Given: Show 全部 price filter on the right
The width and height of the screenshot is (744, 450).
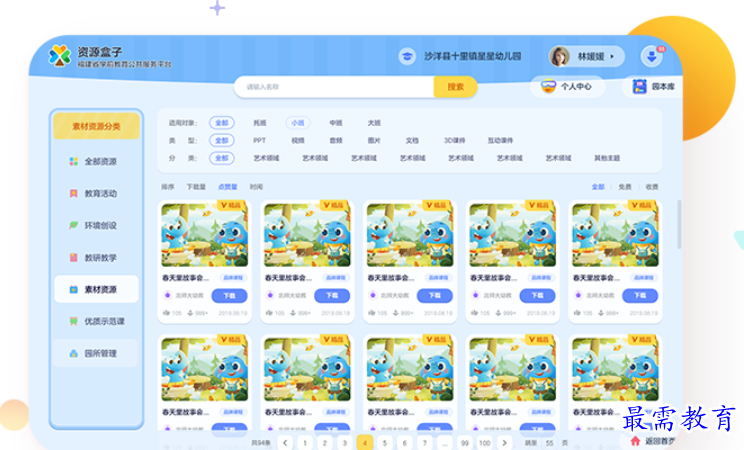Looking at the screenshot, I should tap(598, 187).
